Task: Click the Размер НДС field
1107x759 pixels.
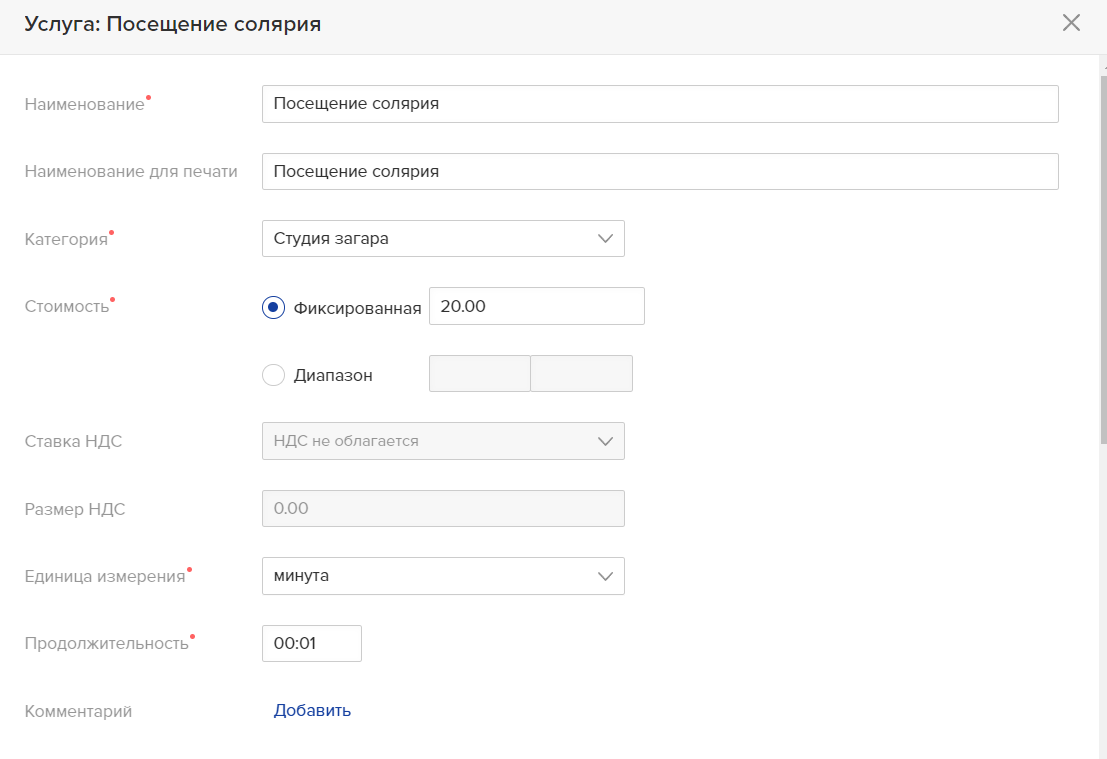Action: coord(443,508)
